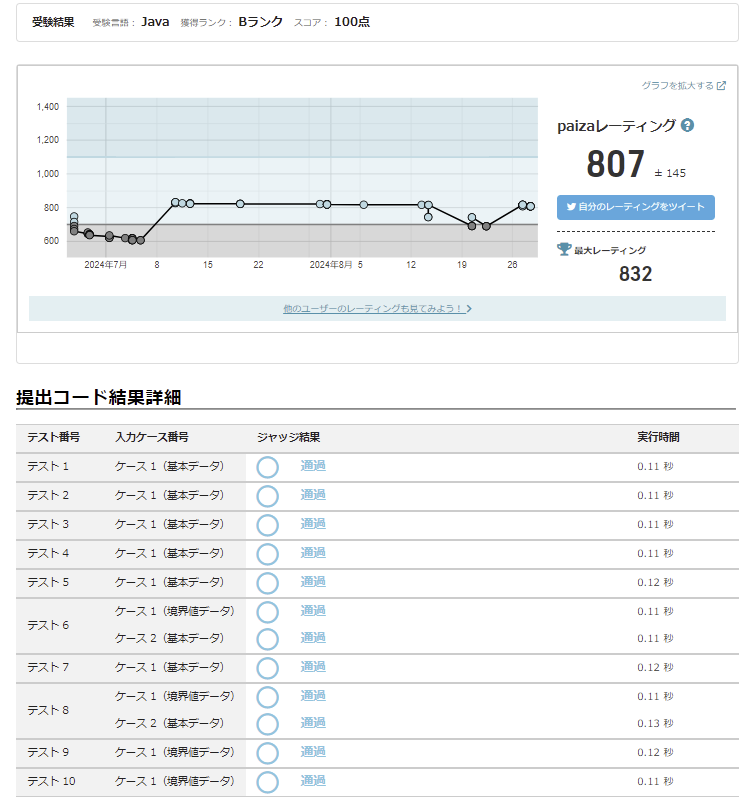Screen dimensions: 751x803
Task: Click the help question mark beside paizaレーティング
Action: pyautogui.click(x=688, y=126)
